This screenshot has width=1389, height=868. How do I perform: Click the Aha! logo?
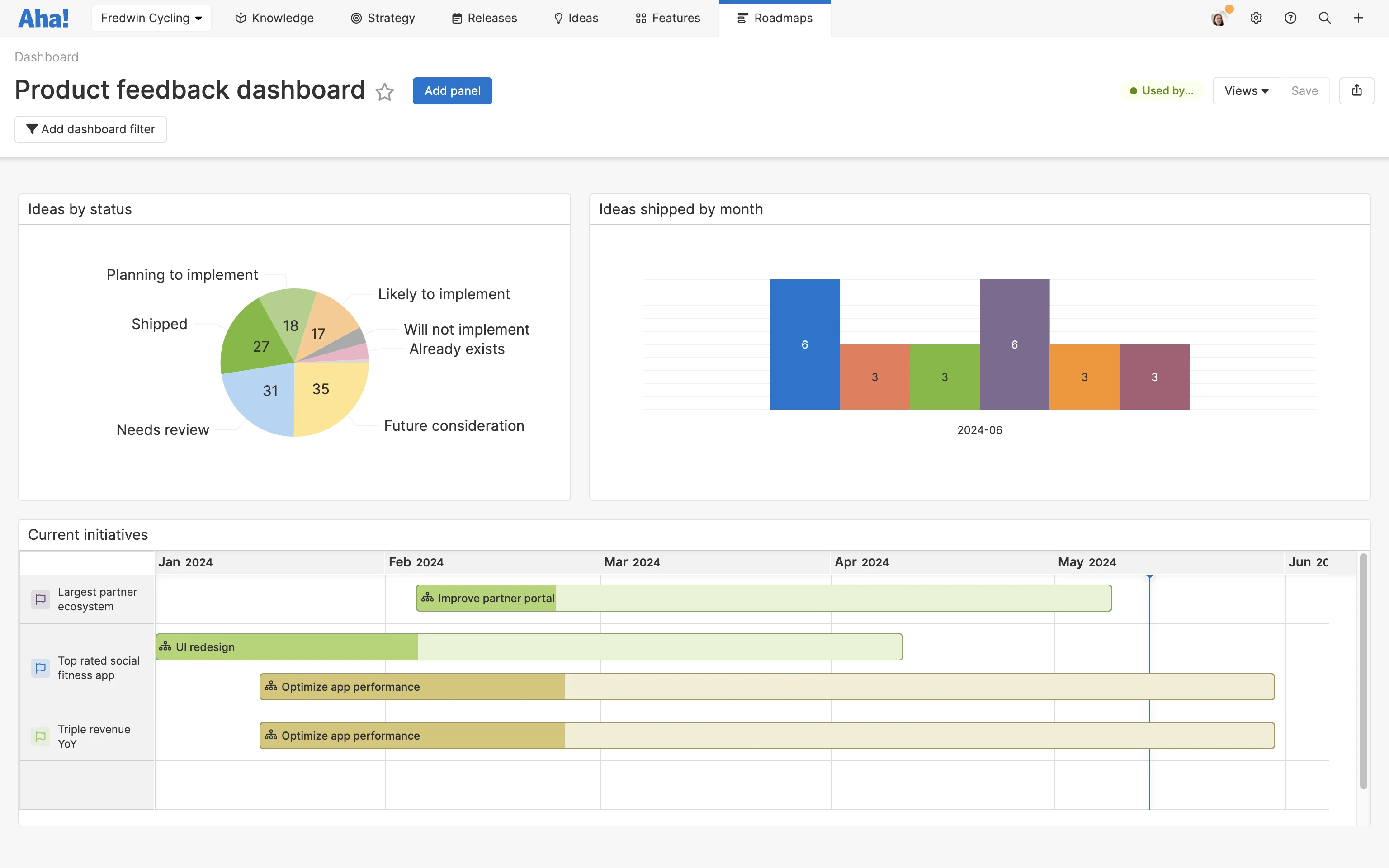coord(43,19)
